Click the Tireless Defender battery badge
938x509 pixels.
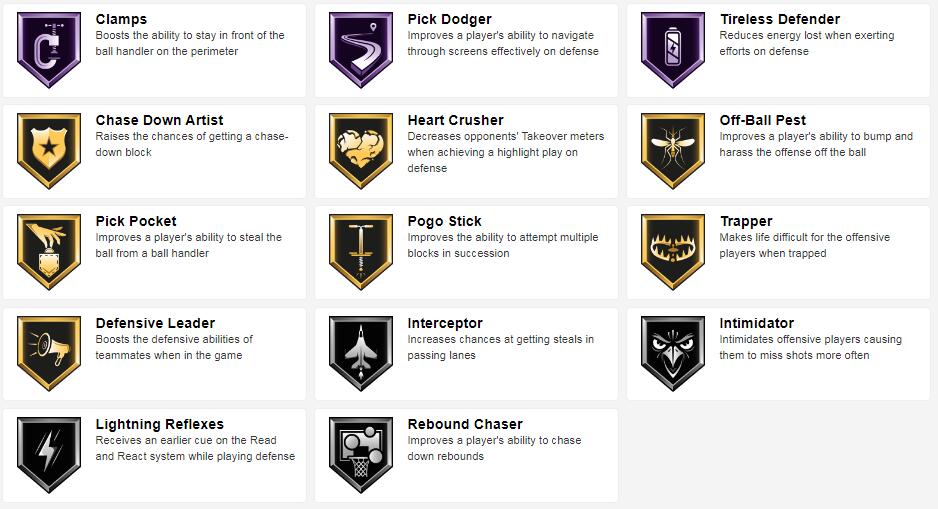(x=673, y=50)
